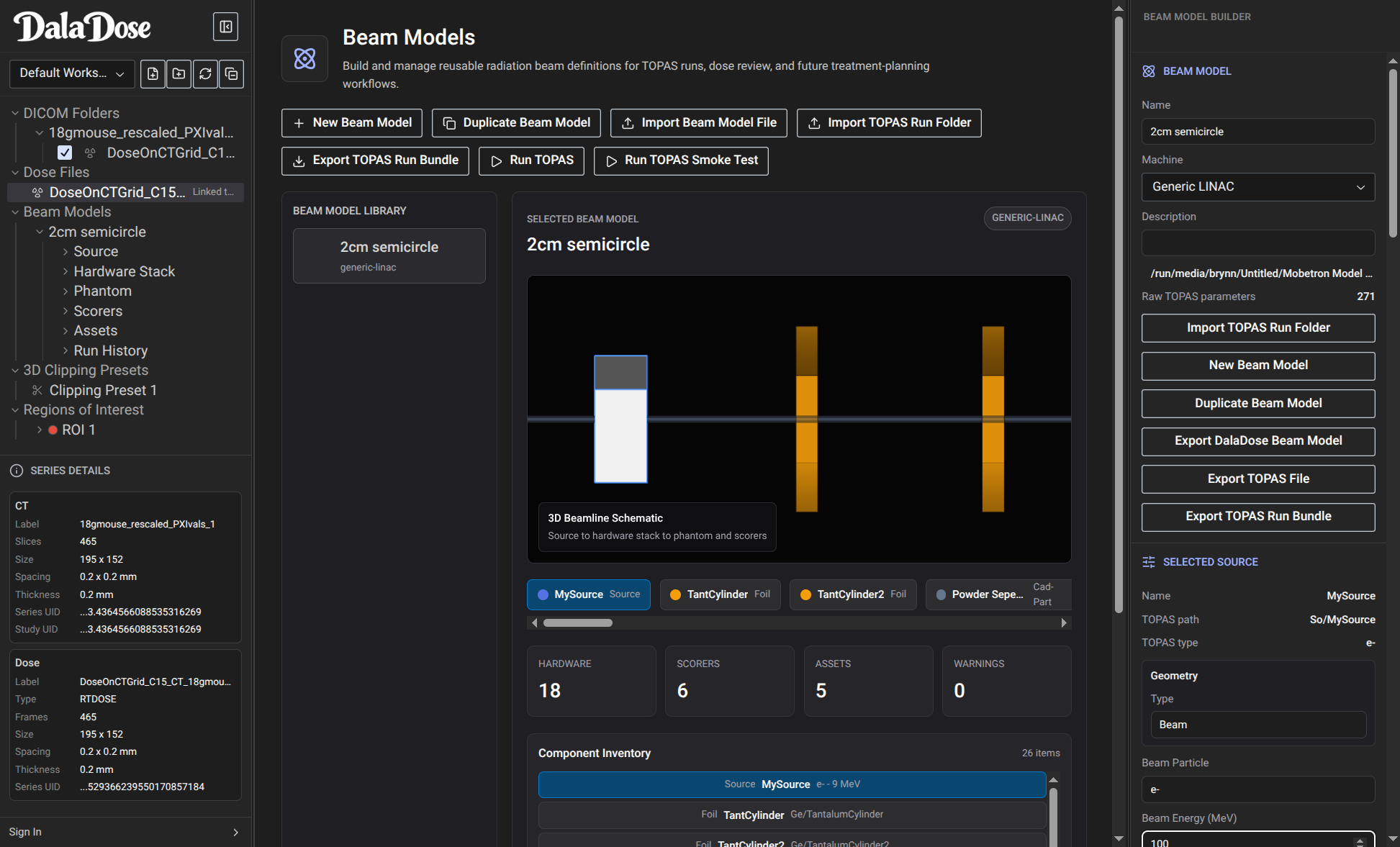Click the Foil TantCylinder inventory row

point(792,815)
